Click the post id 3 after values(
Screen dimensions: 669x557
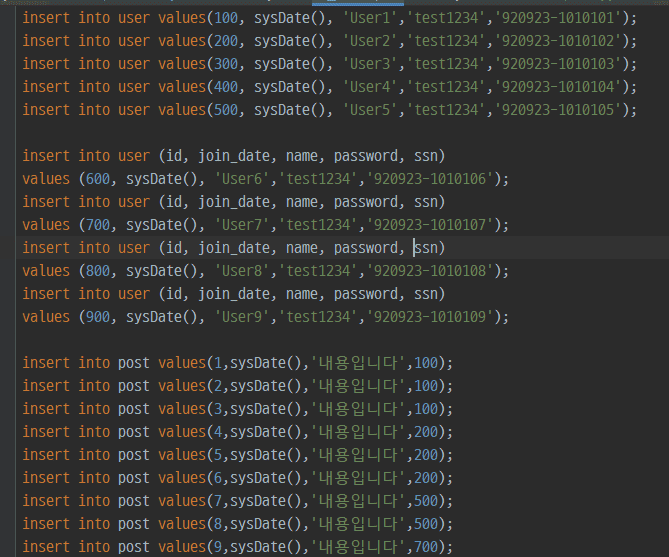[x=218, y=409]
